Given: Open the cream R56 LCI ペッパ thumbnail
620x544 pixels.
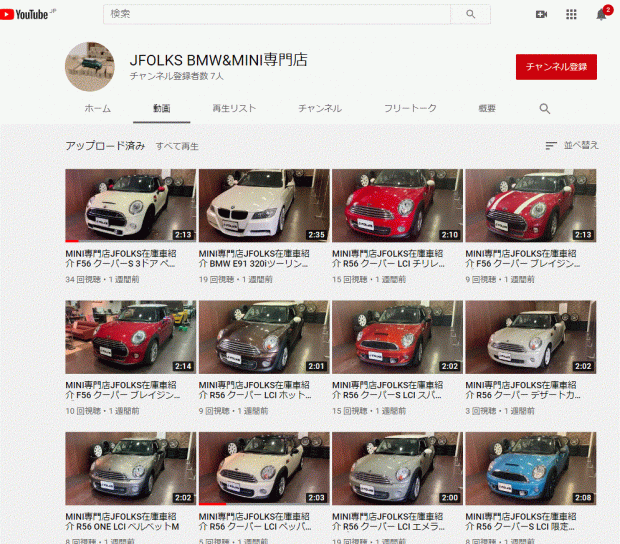Looking at the screenshot, I should point(264,468).
